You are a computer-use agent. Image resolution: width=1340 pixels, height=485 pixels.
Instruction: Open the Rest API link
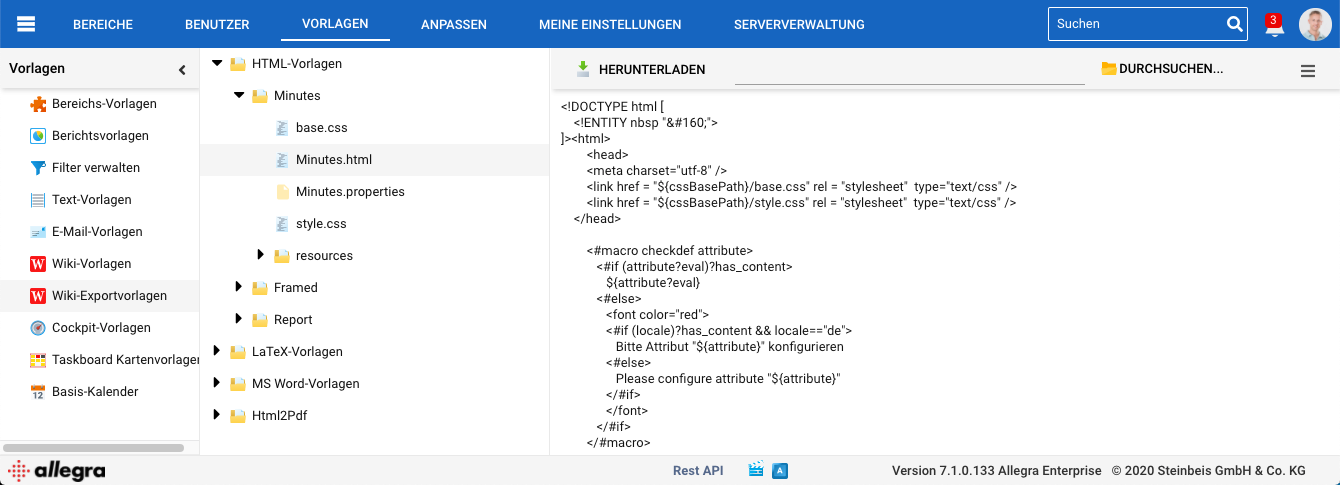pos(697,470)
